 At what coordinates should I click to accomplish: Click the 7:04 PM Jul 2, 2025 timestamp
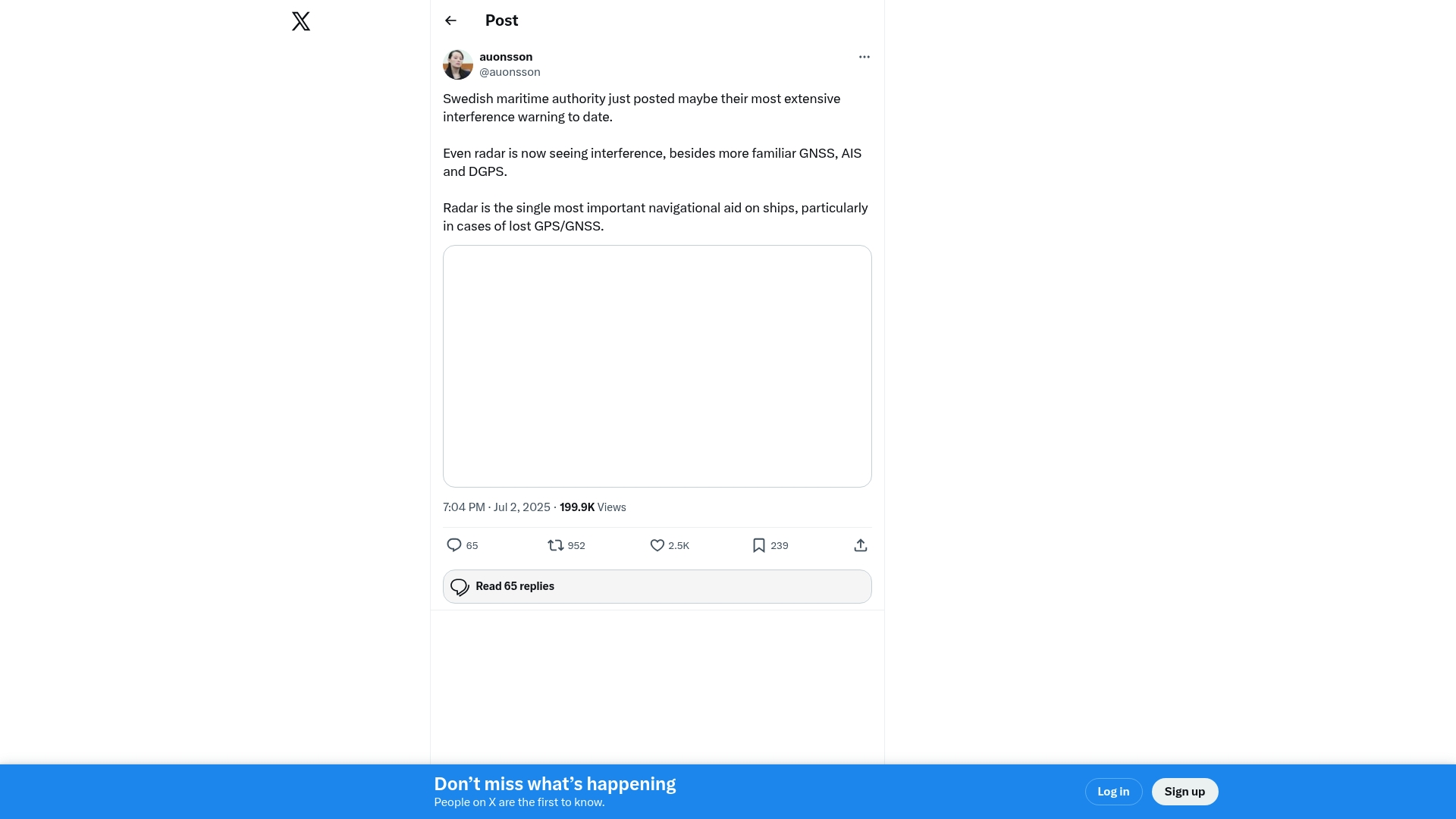click(x=497, y=507)
